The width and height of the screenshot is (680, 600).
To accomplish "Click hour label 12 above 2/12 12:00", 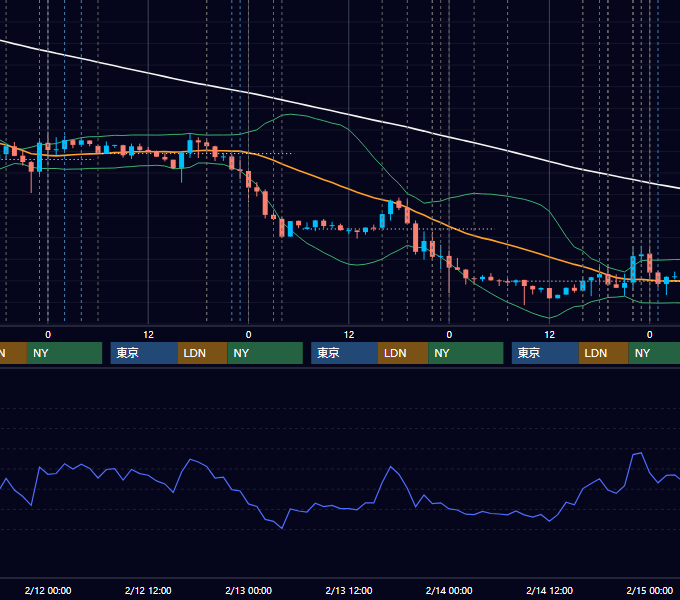I will pos(148,335).
